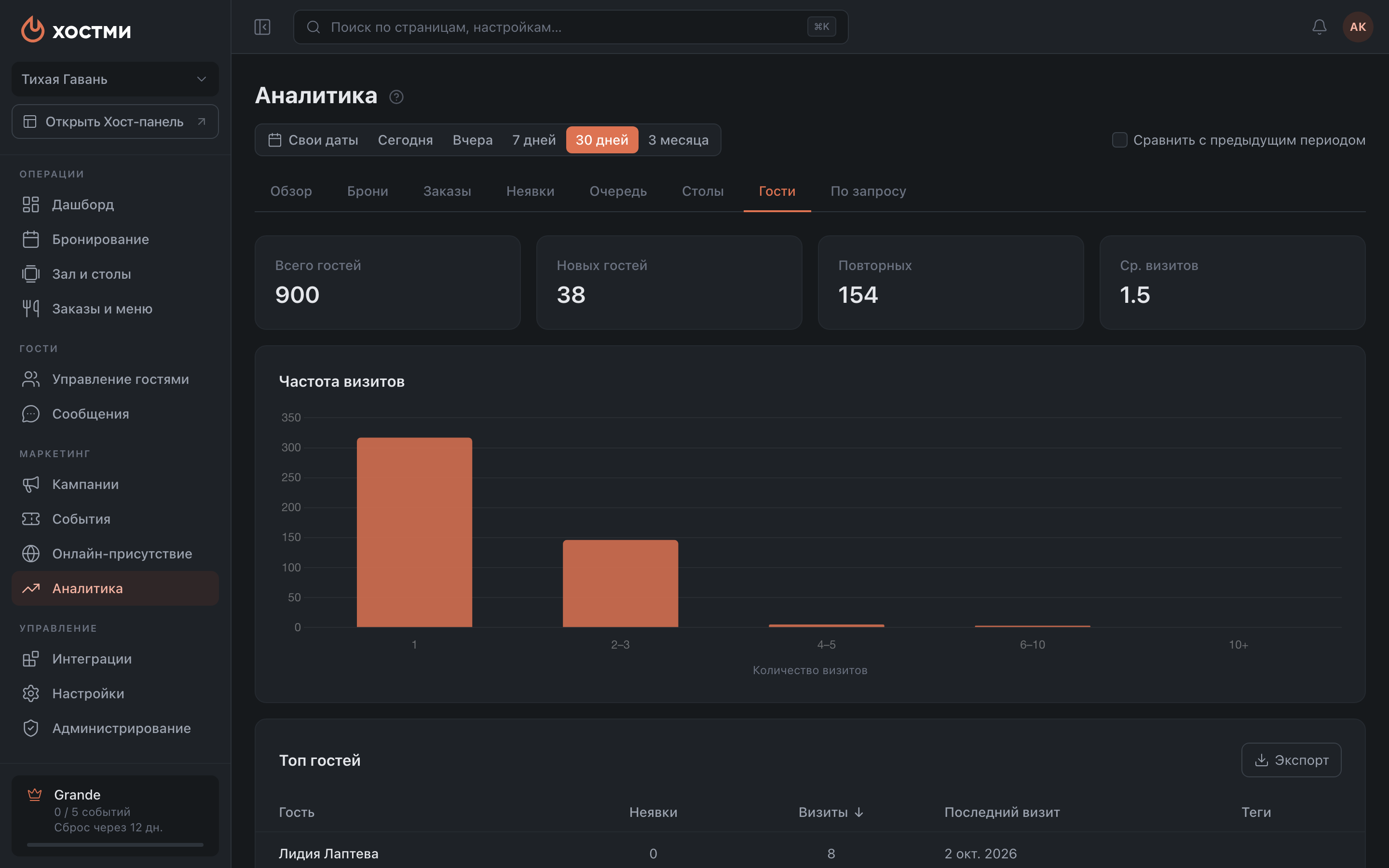
Task: Click the 2–3 visits bar
Action: tap(620, 583)
